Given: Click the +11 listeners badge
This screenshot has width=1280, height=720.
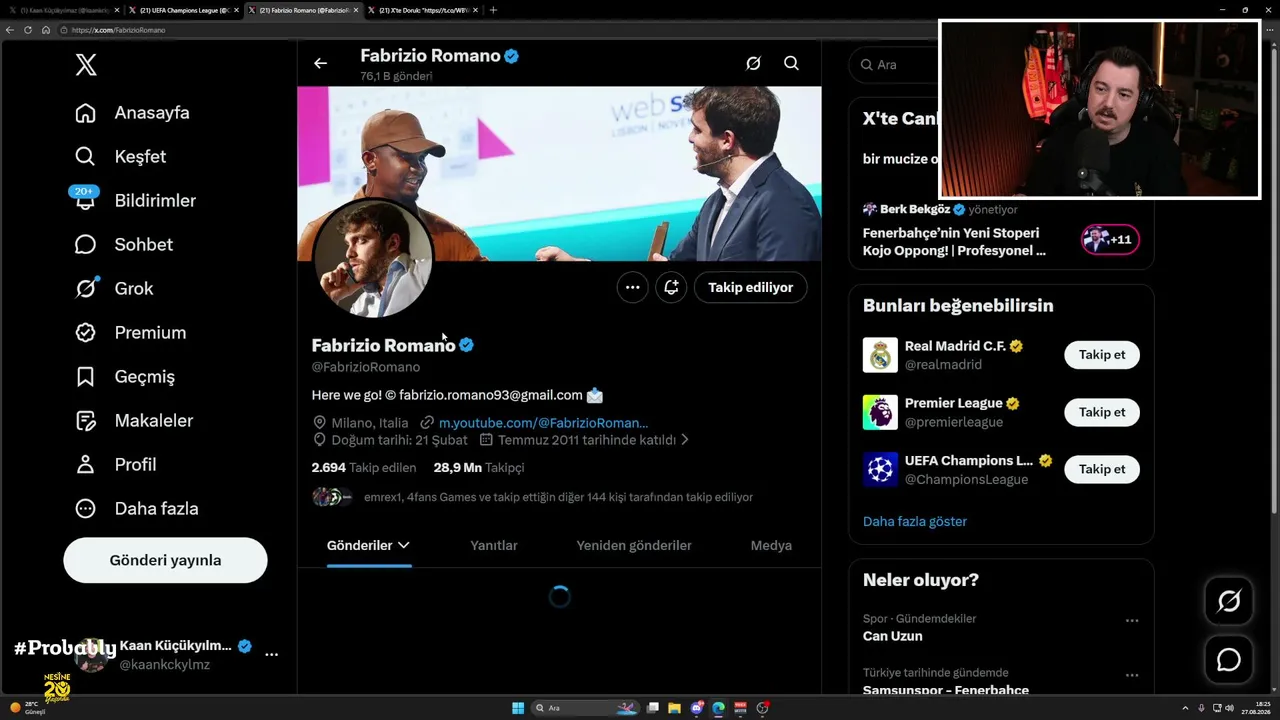Looking at the screenshot, I should [1110, 240].
